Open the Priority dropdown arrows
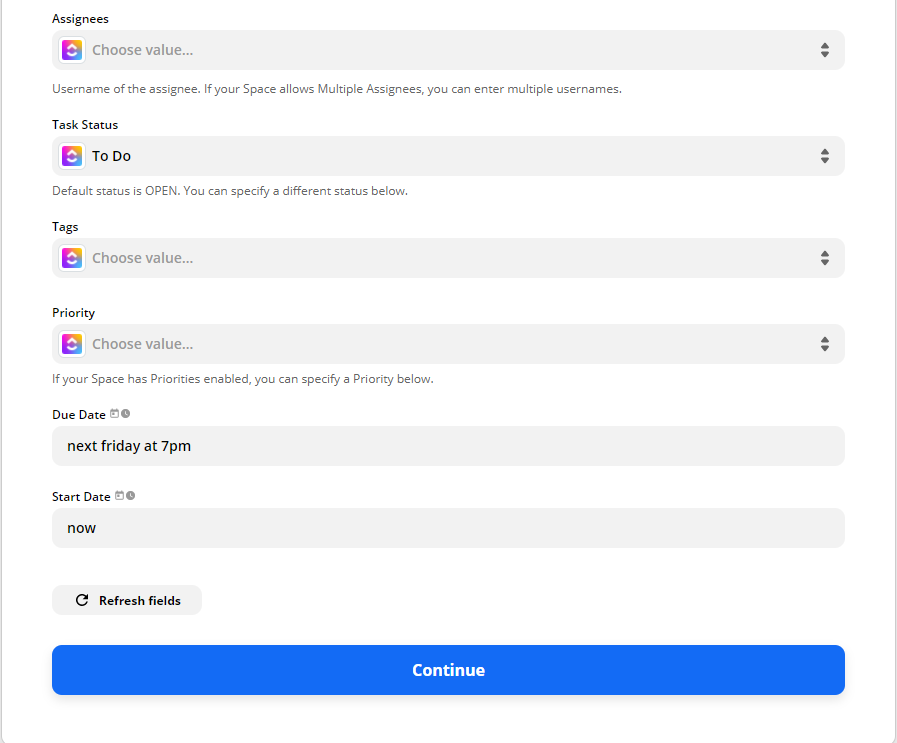 [x=824, y=344]
